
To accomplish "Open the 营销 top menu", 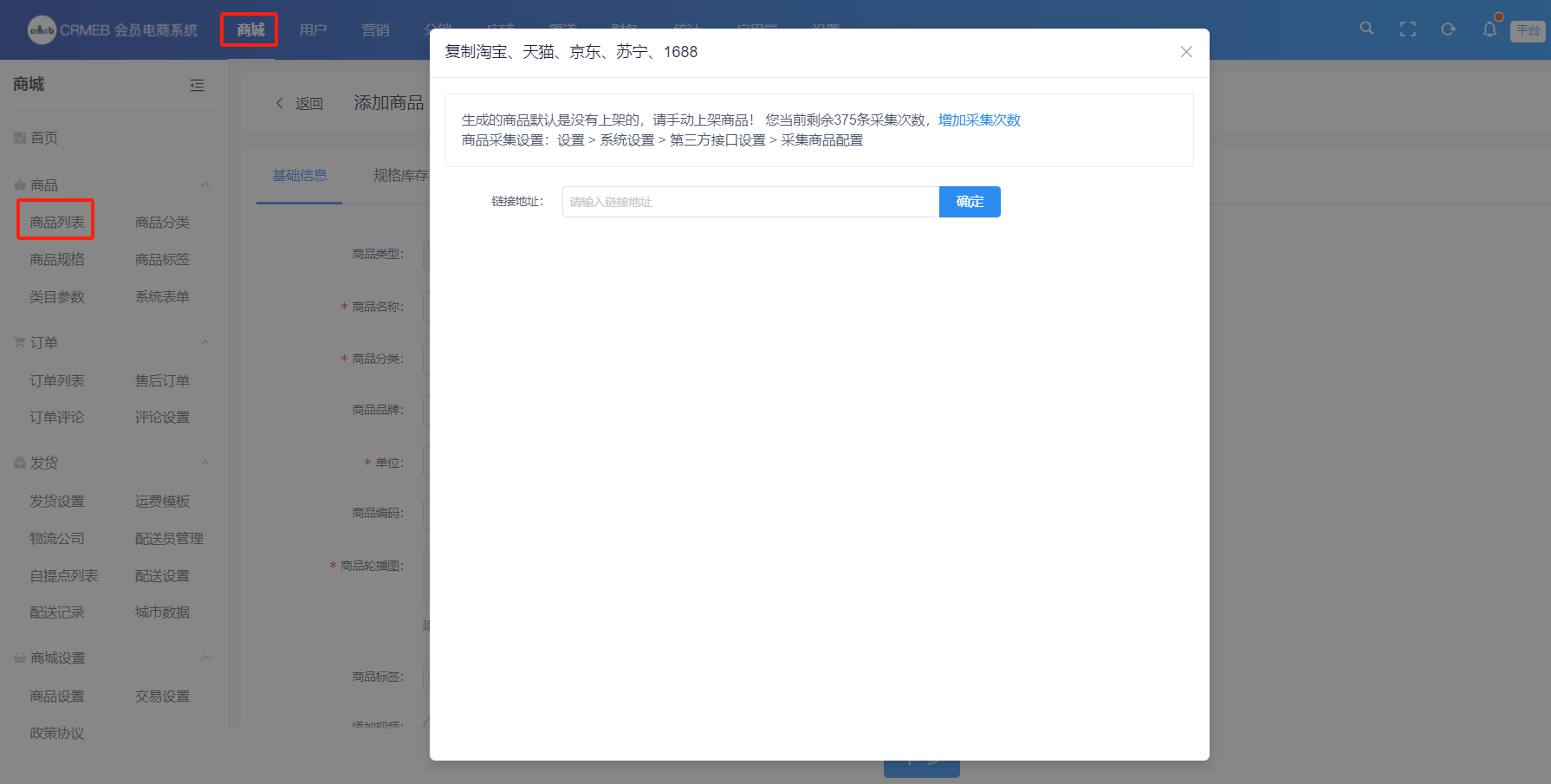I will point(375,30).
